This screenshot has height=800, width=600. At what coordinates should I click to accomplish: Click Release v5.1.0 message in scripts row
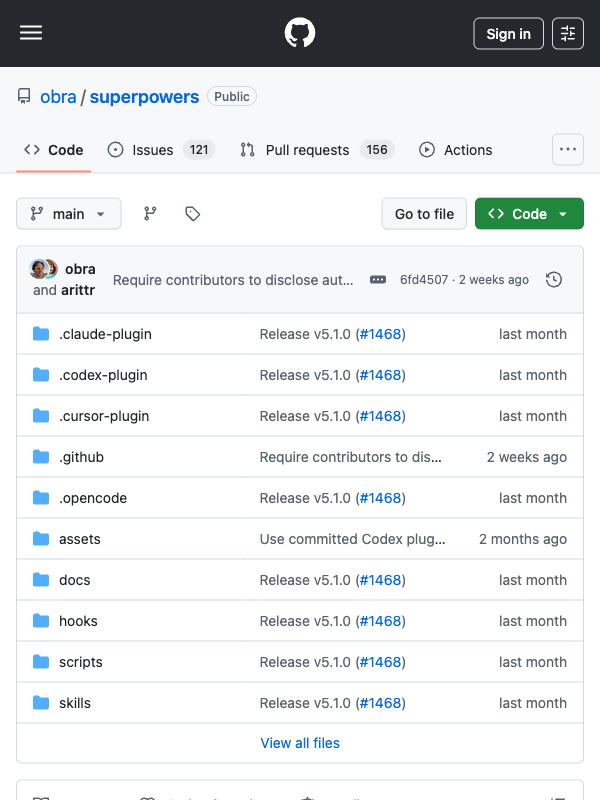[305, 662]
